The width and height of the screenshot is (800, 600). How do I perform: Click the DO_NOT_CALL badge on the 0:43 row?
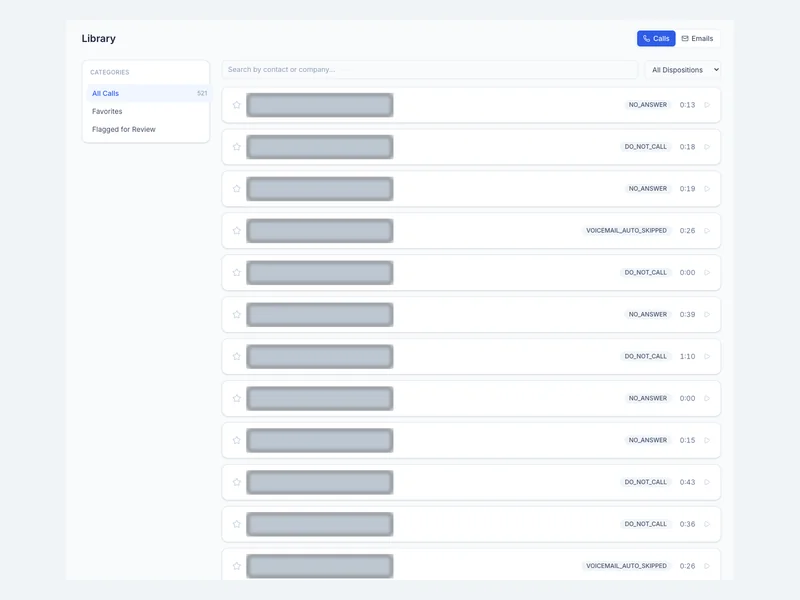click(x=645, y=482)
